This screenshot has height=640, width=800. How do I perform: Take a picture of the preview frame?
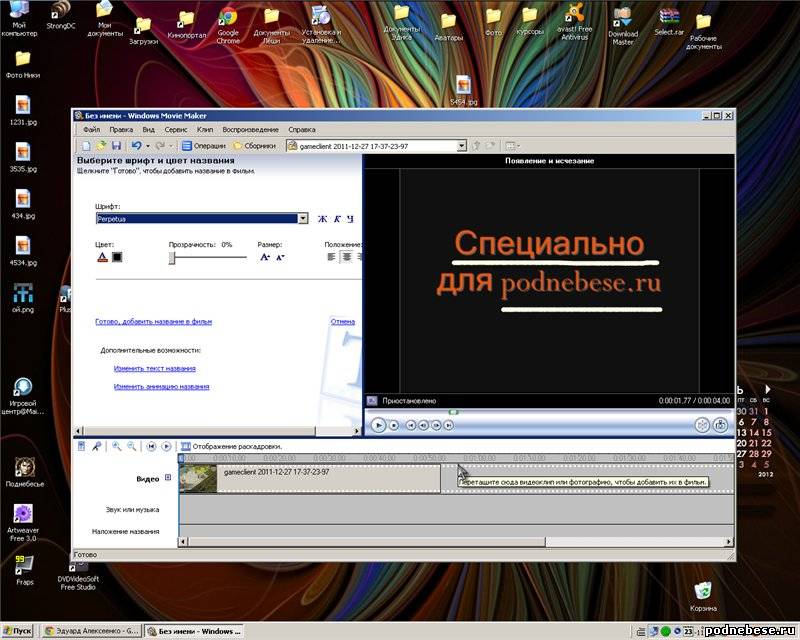(x=720, y=425)
